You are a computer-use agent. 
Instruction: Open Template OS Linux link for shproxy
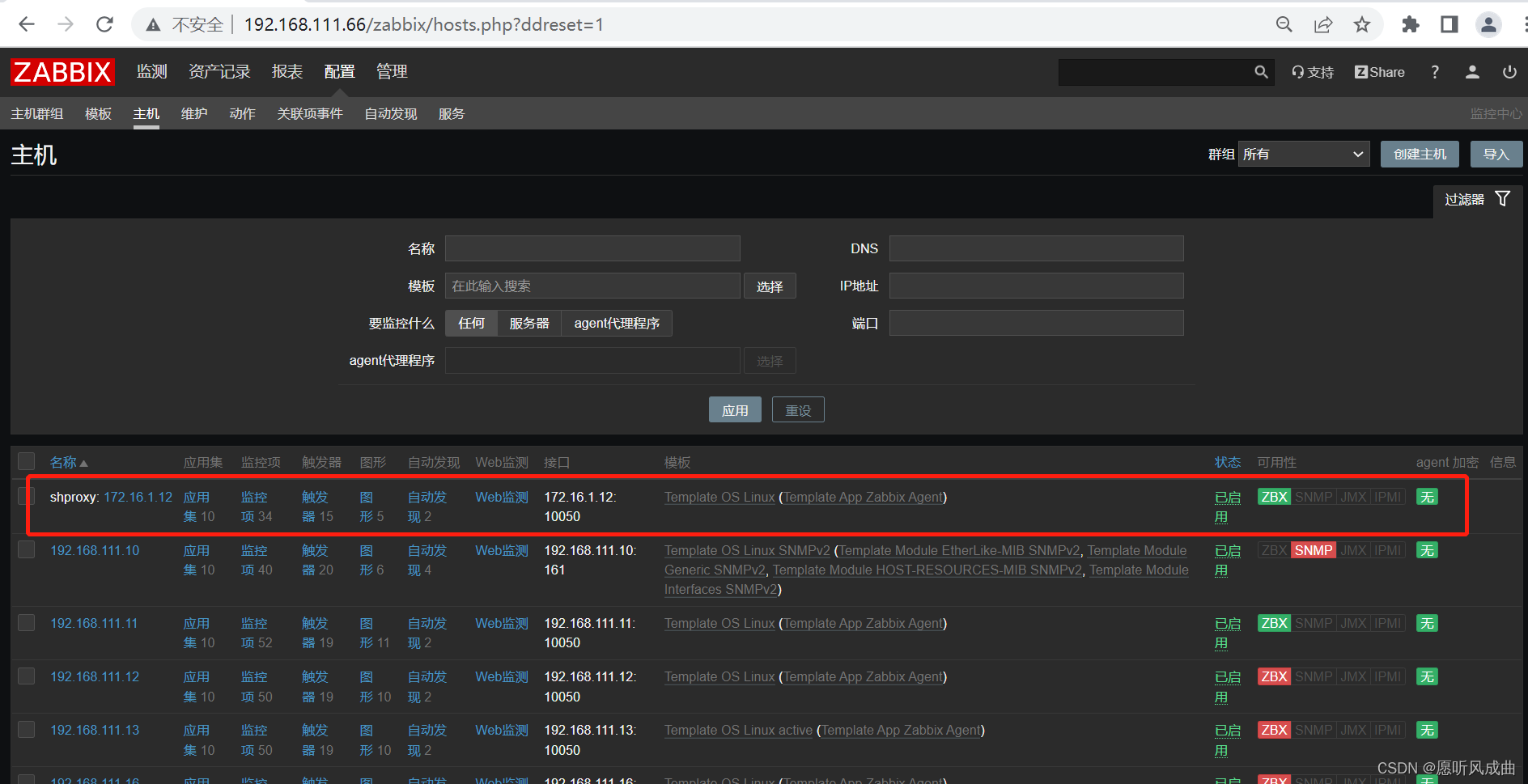tap(719, 497)
